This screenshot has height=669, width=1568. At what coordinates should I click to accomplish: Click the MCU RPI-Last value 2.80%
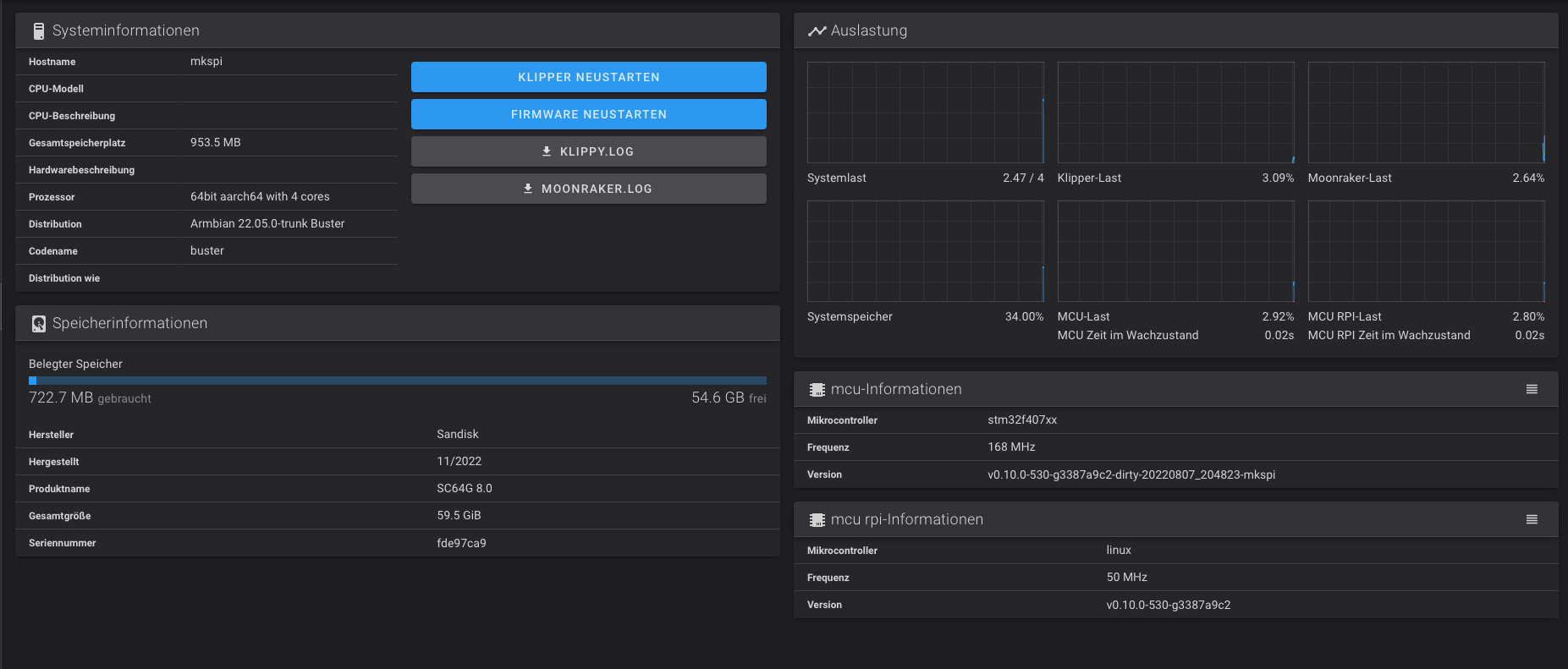(x=1528, y=316)
